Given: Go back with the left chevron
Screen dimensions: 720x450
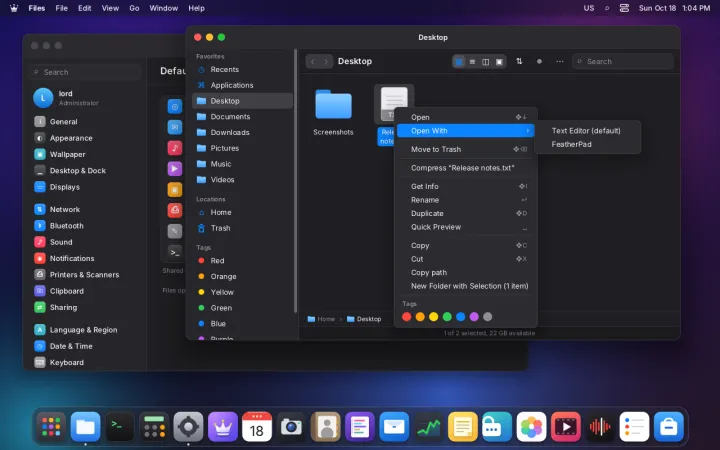Looking at the screenshot, I should (x=313, y=62).
